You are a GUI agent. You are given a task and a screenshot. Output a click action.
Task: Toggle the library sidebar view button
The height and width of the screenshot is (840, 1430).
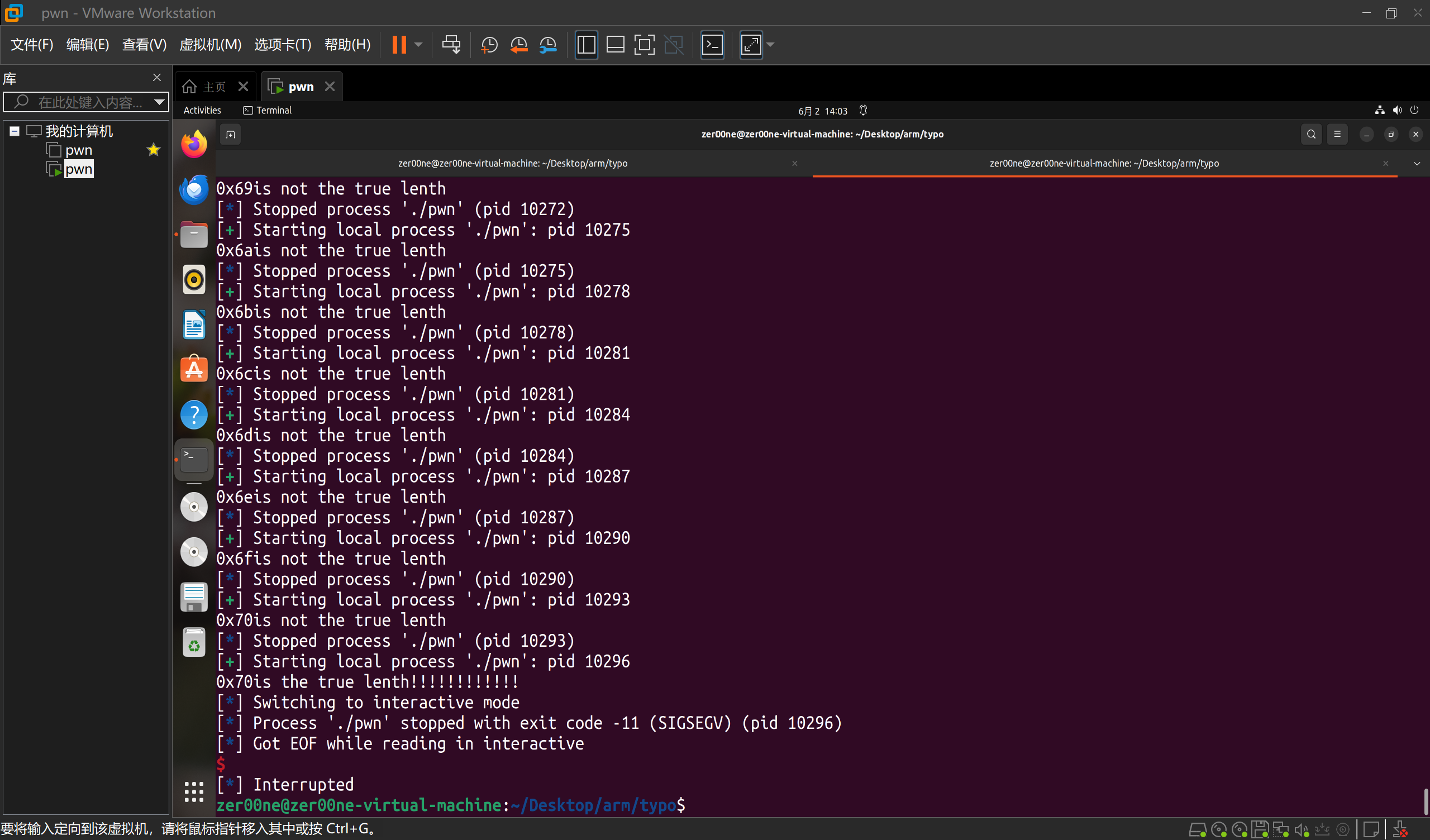pos(586,44)
